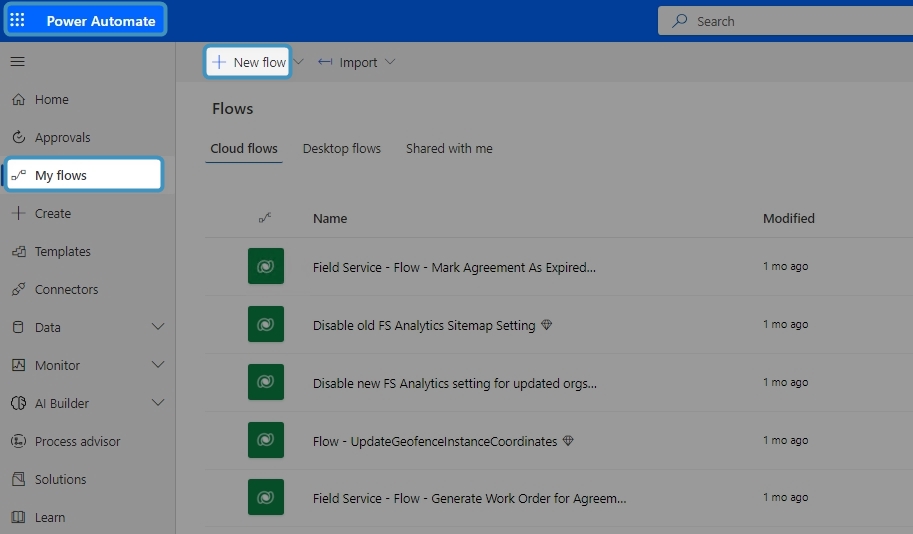The height and width of the screenshot is (534, 913).
Task: Click the search magnifier icon
Action: point(680,21)
